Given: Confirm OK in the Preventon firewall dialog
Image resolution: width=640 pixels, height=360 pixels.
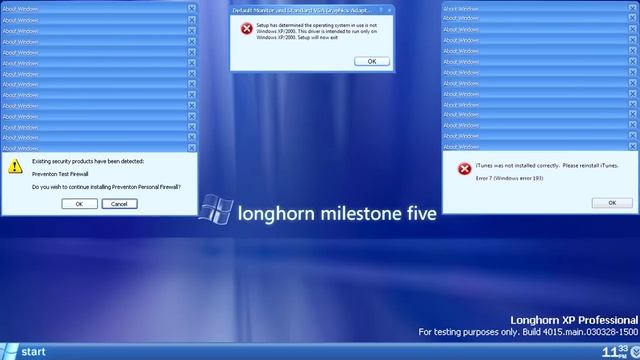Looking at the screenshot, I should point(80,204).
